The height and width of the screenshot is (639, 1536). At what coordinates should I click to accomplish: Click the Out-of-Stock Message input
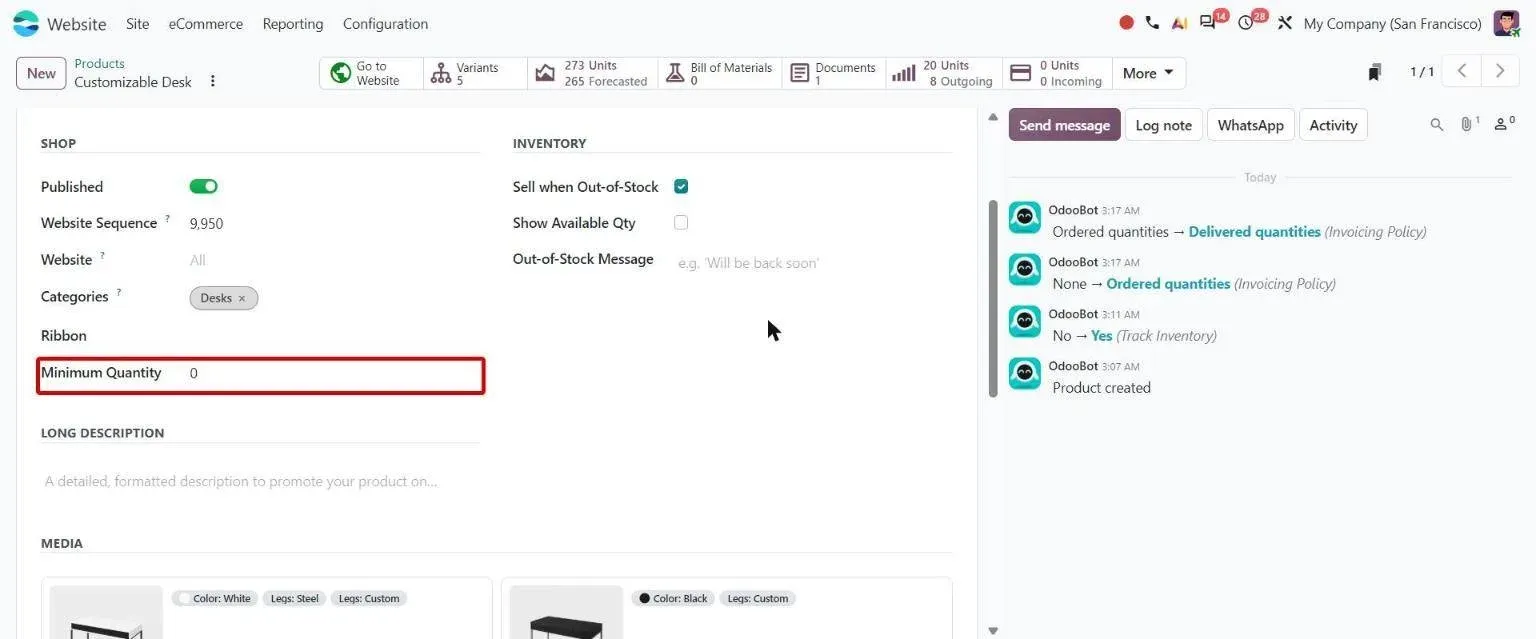[x=814, y=263]
